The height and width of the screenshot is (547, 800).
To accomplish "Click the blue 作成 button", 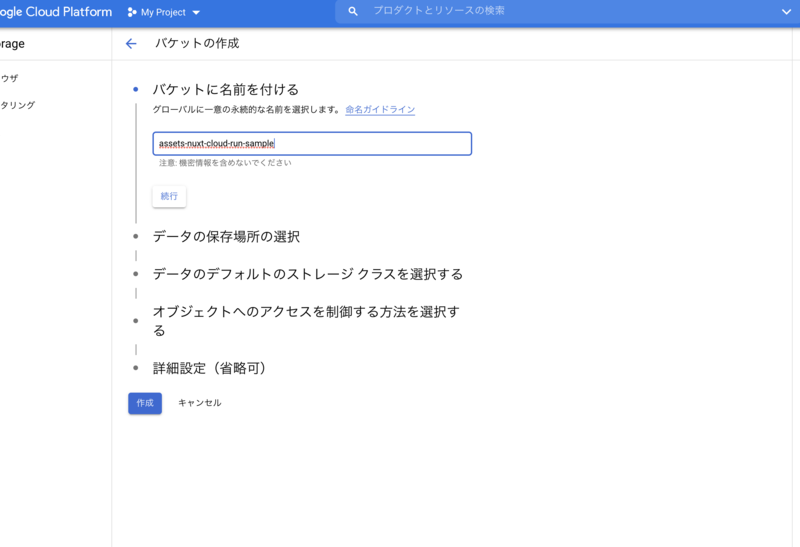I will (145, 403).
